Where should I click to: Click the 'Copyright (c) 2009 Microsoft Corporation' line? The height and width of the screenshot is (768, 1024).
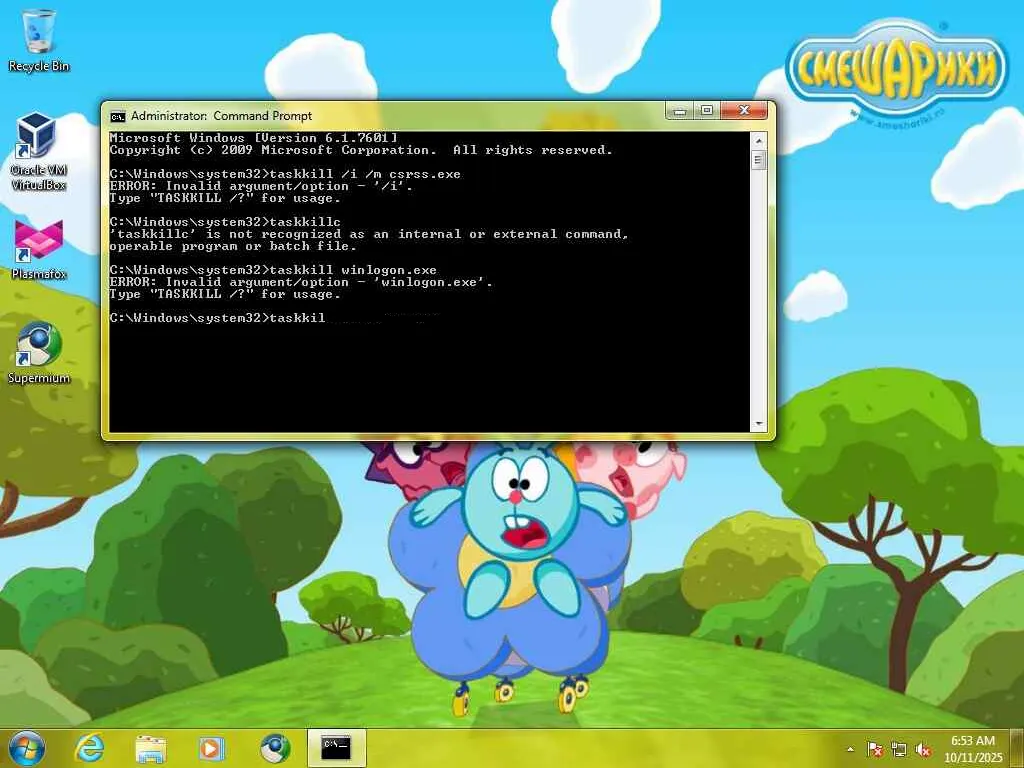click(361, 150)
